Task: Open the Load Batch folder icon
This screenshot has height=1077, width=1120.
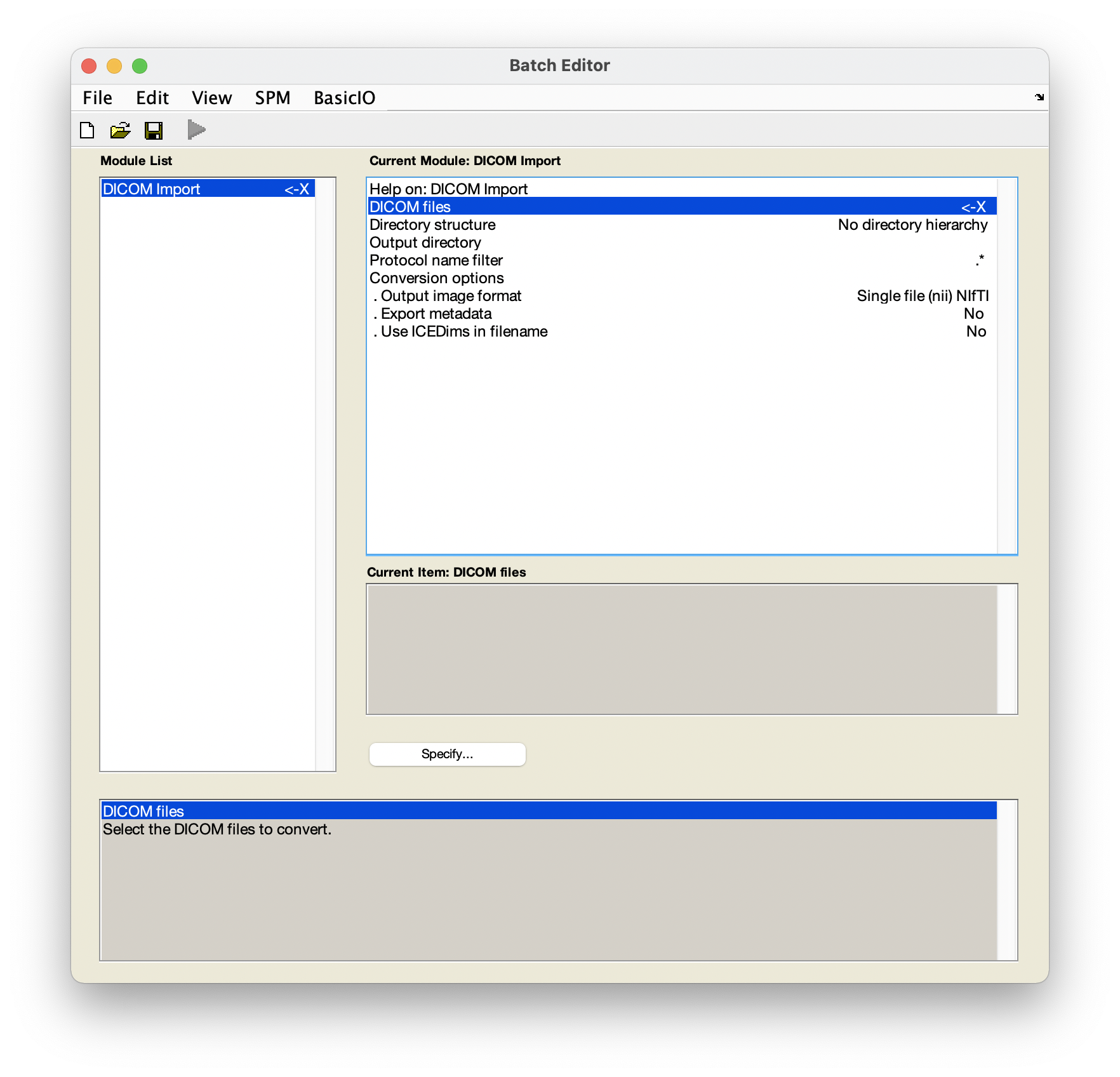Action: click(120, 130)
